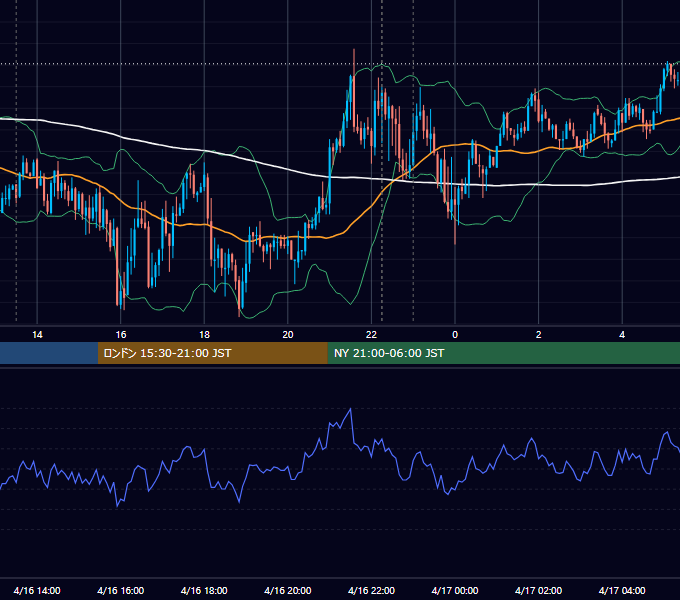Click the 18 hour label on price chart axis
The image size is (680, 600).
coord(204,335)
